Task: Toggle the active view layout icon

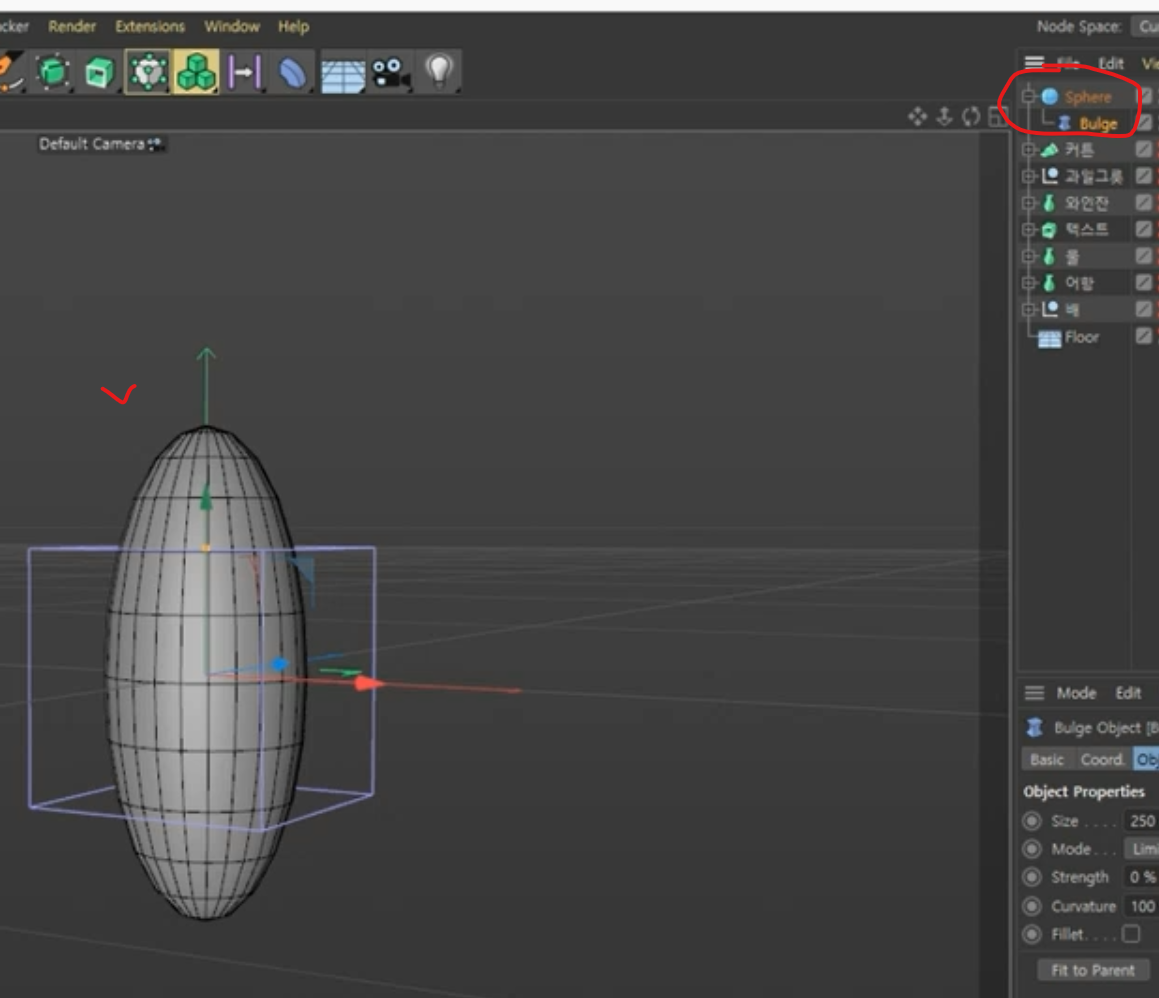Action: pos(998,116)
